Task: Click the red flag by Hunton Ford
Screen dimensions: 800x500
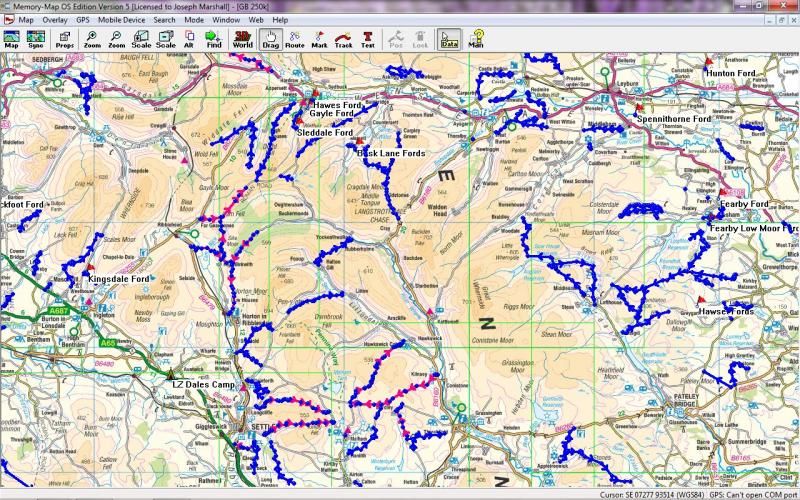Action: [709, 62]
